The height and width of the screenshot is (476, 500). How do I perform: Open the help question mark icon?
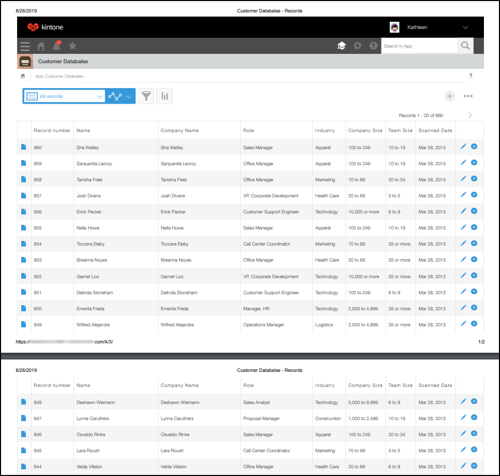coord(373,46)
